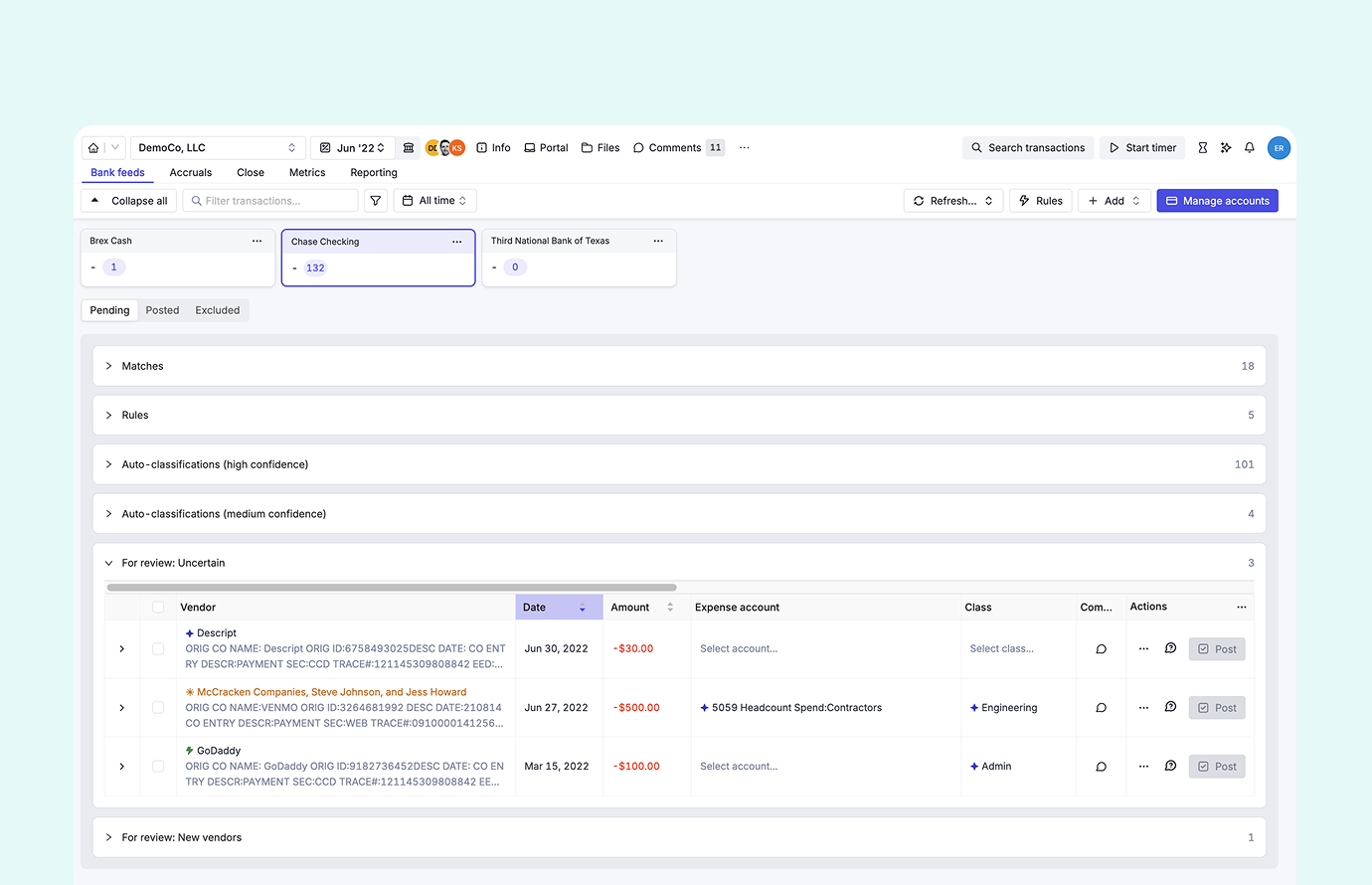Click the horizontal scrollbar above the table
Viewport: 1372px width, 885px height.
point(392,588)
